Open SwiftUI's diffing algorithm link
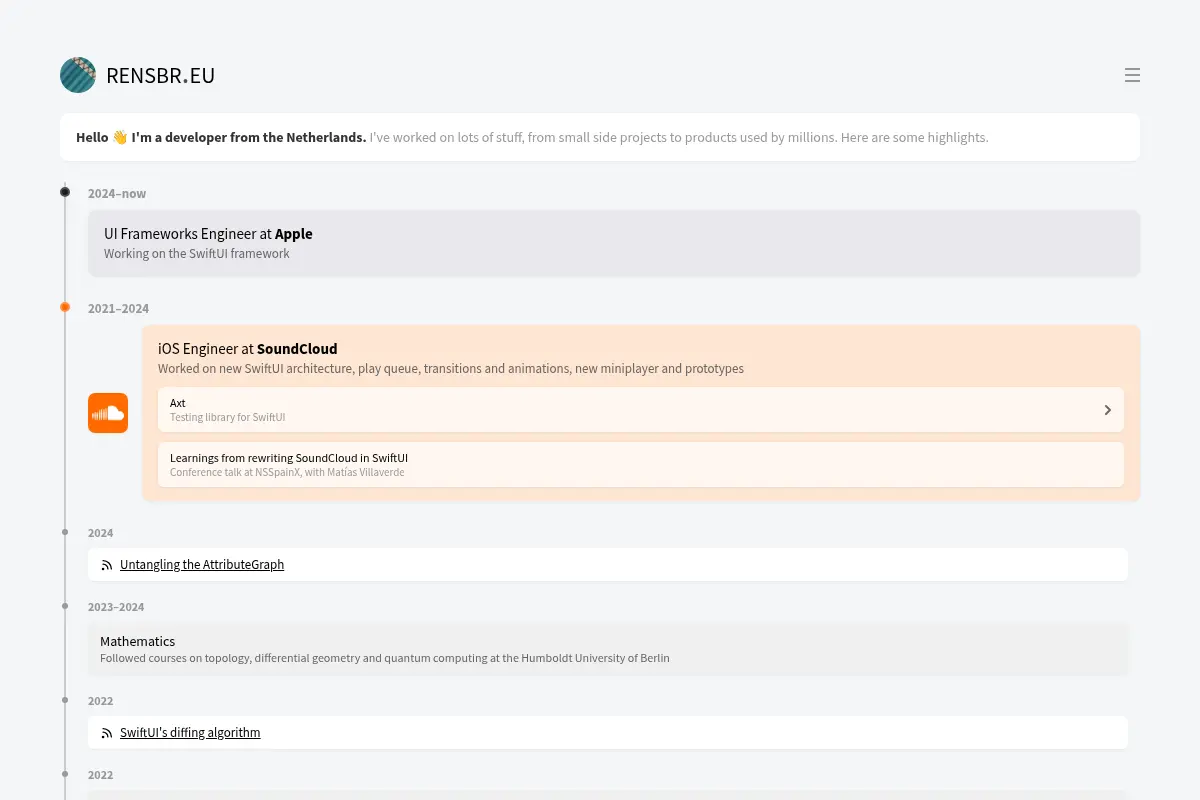Screen dimensions: 1200x800 point(190,733)
